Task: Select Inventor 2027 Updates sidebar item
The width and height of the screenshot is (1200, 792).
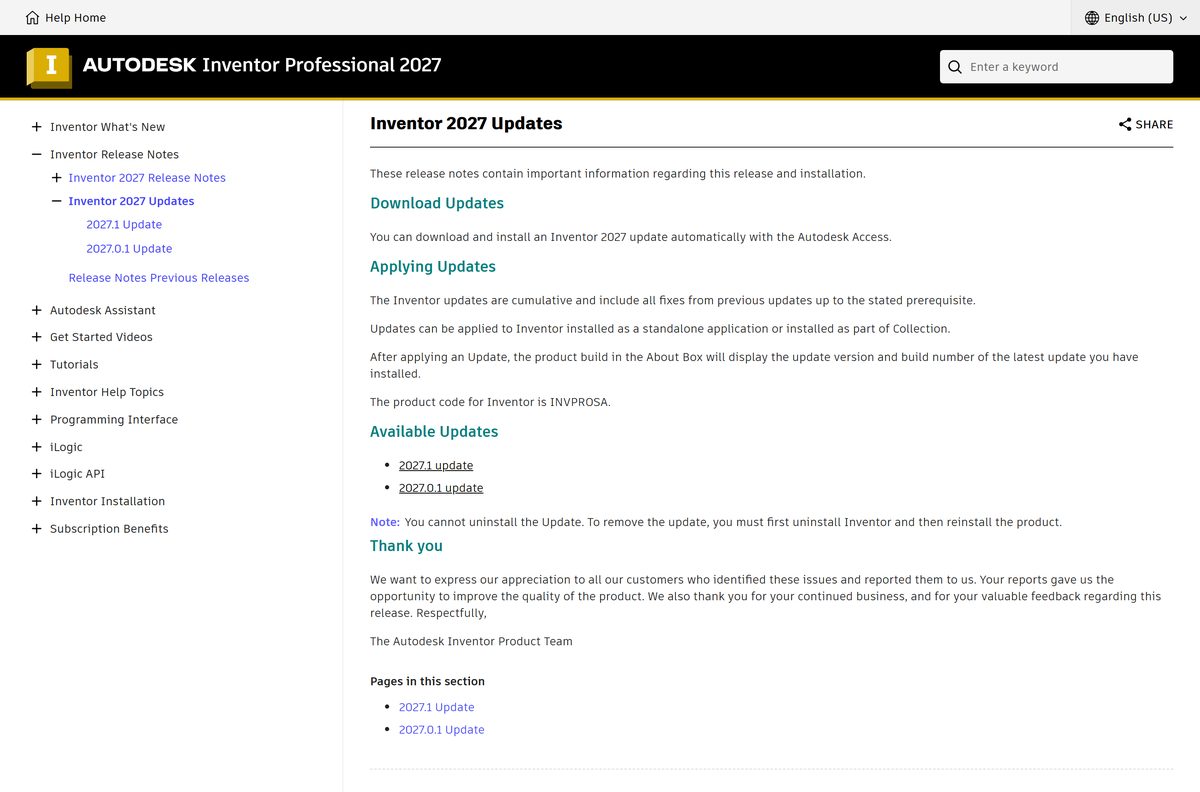Action: 131,201
